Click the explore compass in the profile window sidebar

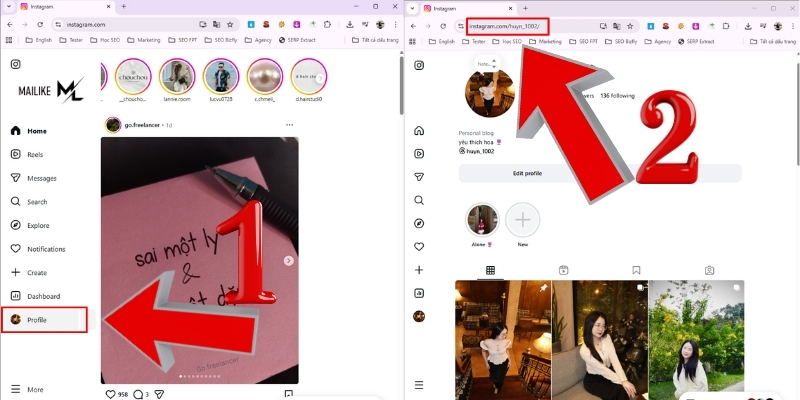pyautogui.click(x=419, y=223)
